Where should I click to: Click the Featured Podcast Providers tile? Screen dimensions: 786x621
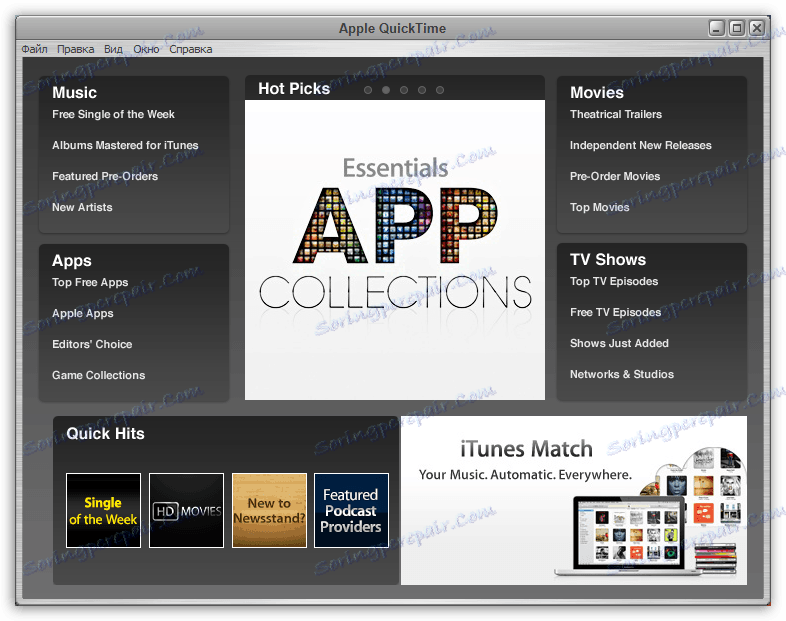coord(351,510)
